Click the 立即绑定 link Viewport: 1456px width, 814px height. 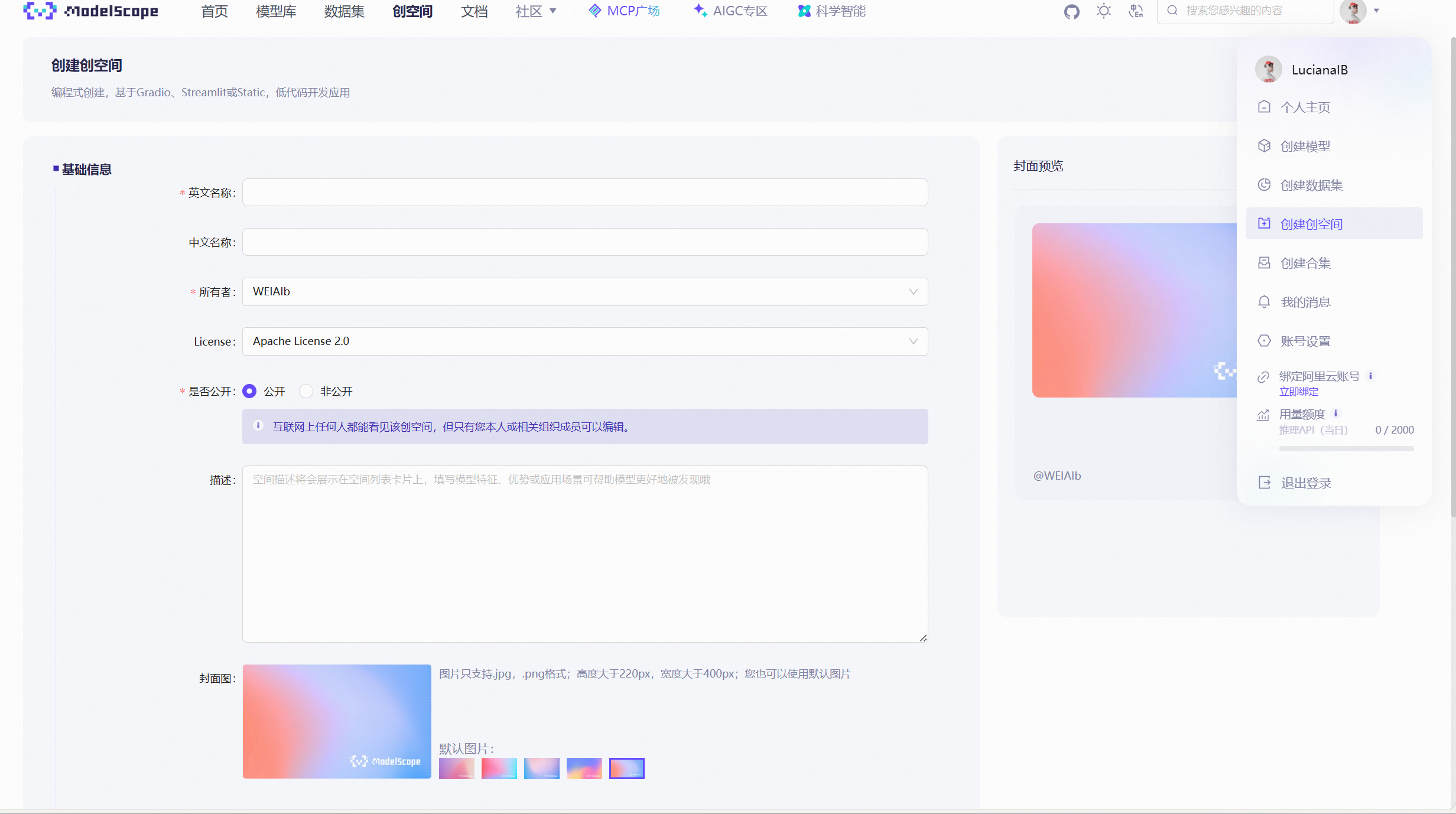1298,392
